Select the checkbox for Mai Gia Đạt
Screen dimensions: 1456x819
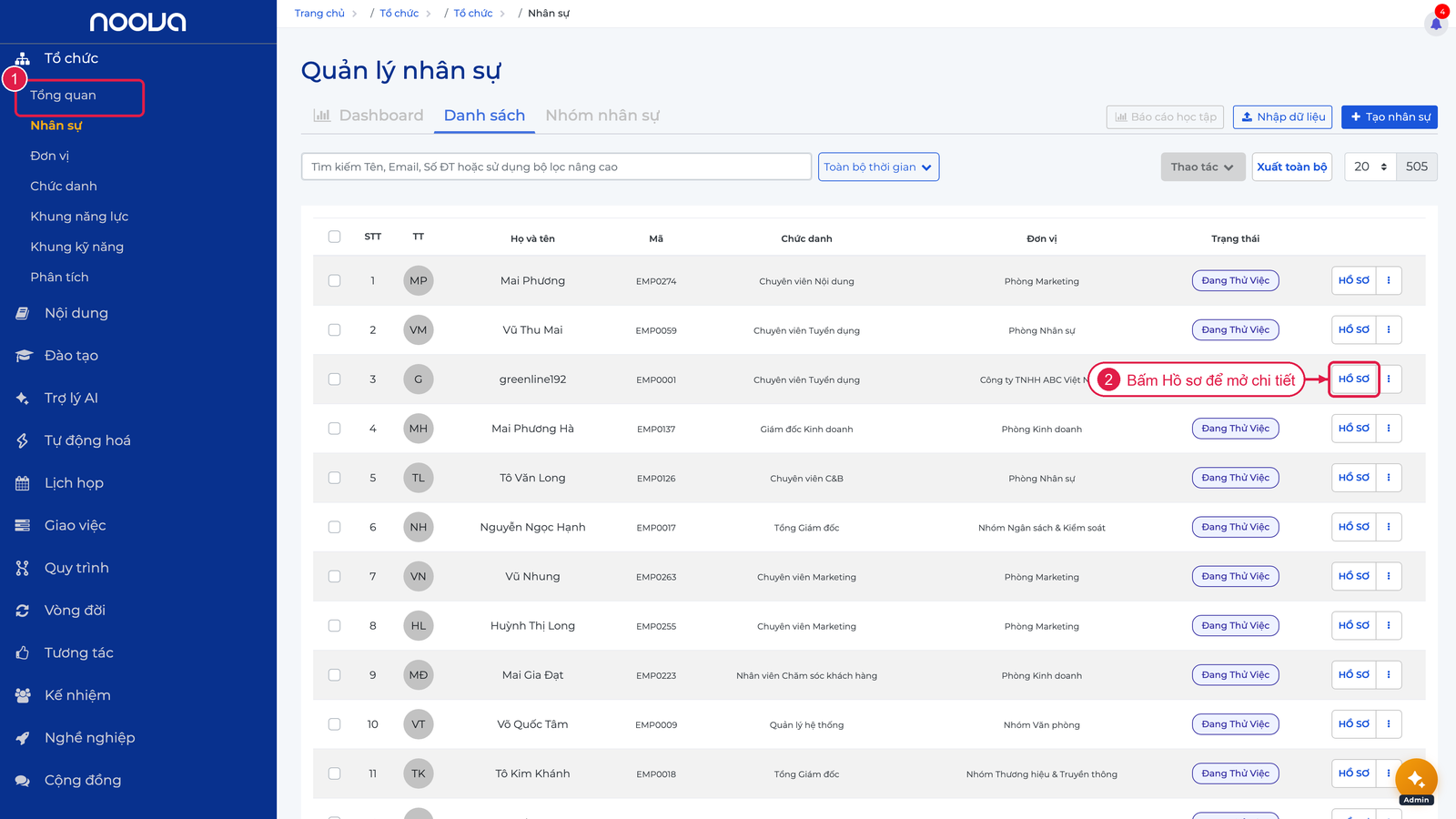click(334, 674)
